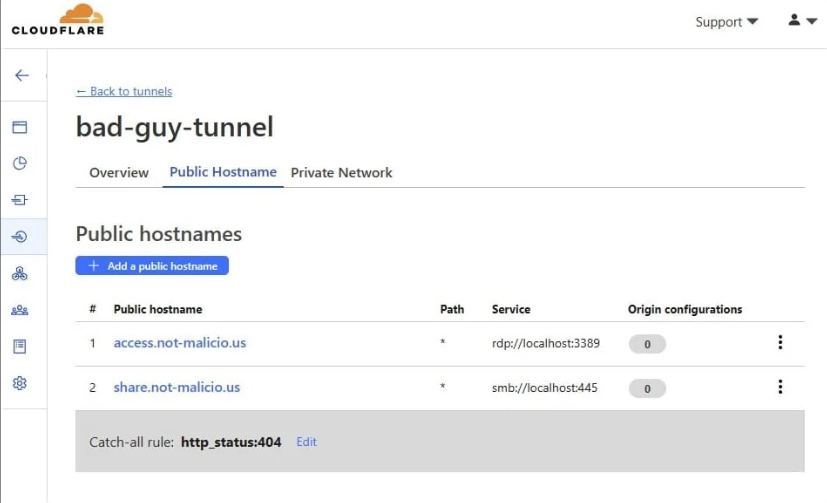The height and width of the screenshot is (503, 827).
Task: Open the share.not-malicio.us hostname link
Action: coord(177,388)
